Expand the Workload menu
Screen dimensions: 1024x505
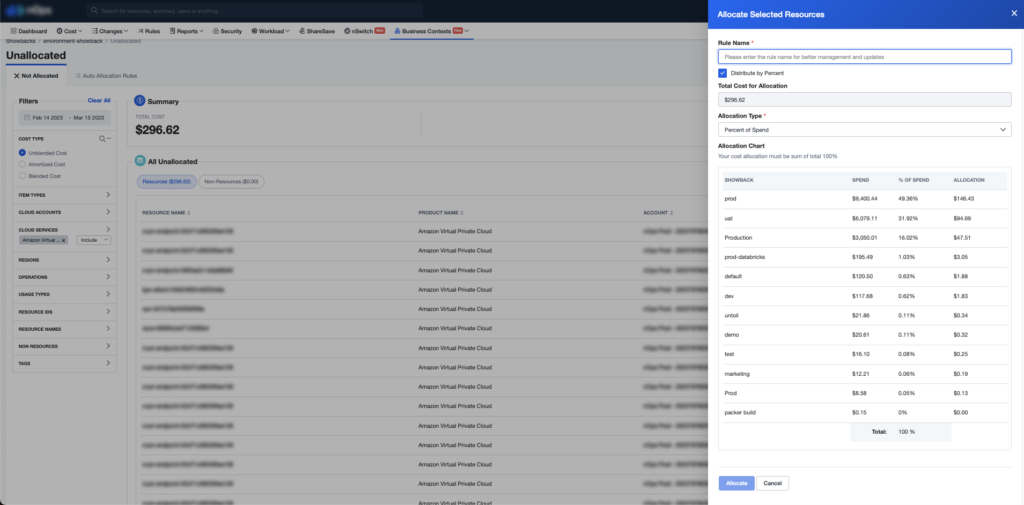[x=270, y=31]
